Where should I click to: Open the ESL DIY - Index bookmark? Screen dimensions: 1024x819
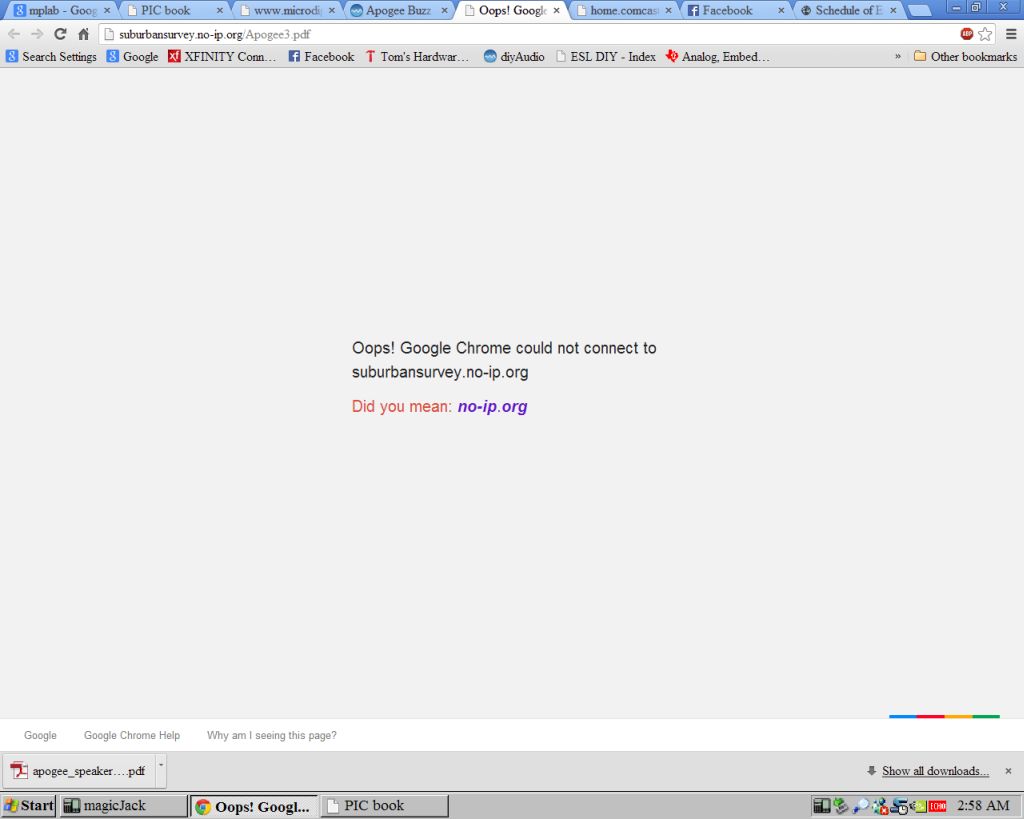click(606, 57)
